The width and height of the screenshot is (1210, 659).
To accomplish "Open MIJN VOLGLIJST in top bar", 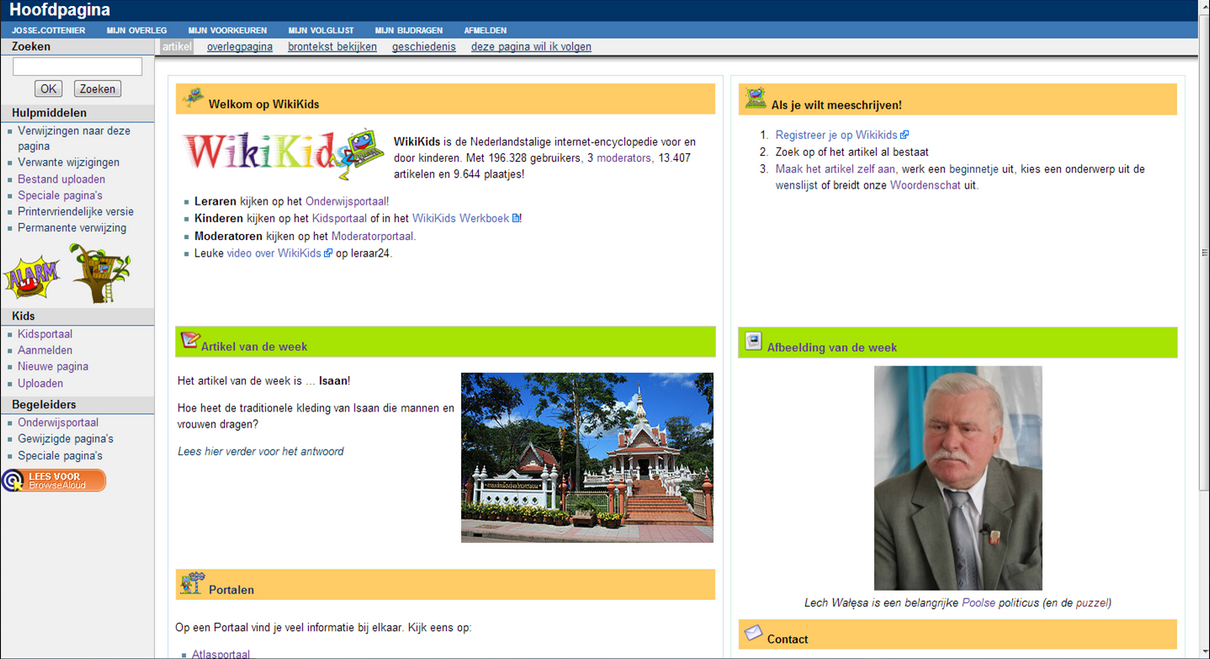I will [x=321, y=31].
